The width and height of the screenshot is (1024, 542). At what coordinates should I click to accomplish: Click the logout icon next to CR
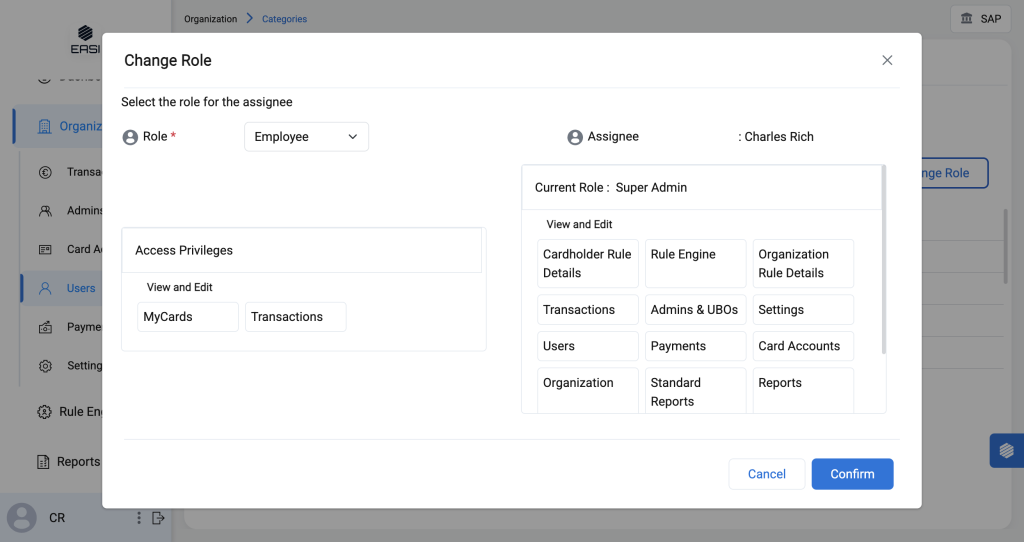tap(158, 518)
